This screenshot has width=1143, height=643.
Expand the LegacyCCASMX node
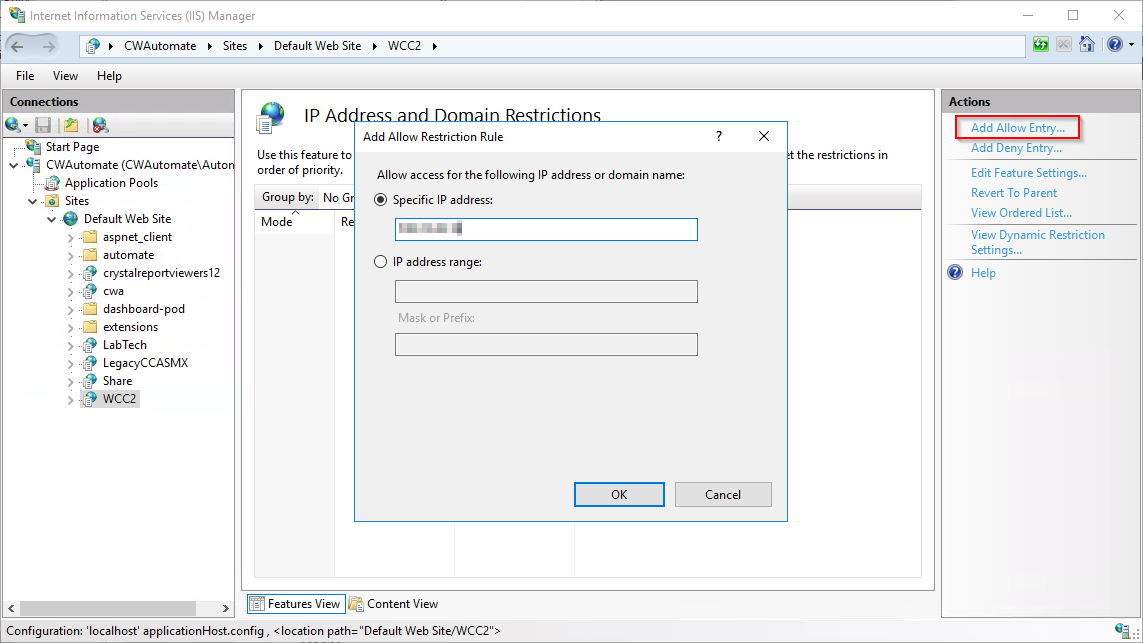[x=71, y=363]
